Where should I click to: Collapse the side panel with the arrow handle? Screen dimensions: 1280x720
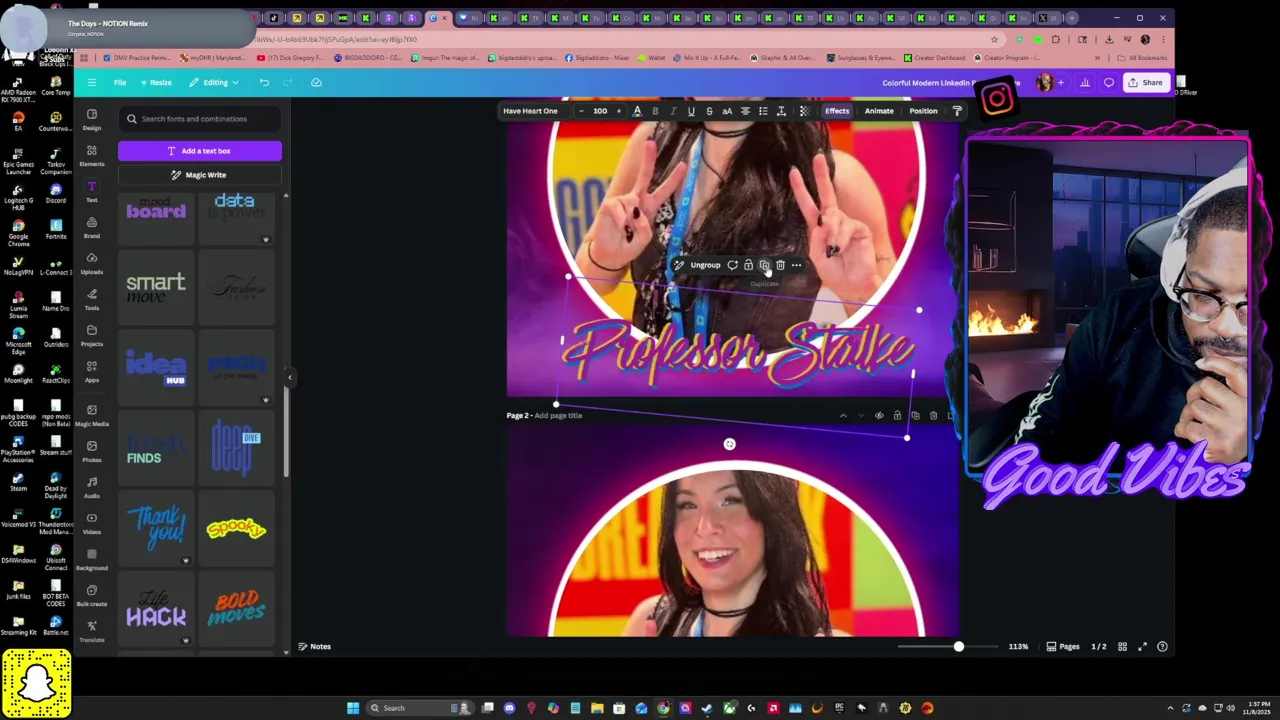[x=289, y=377]
